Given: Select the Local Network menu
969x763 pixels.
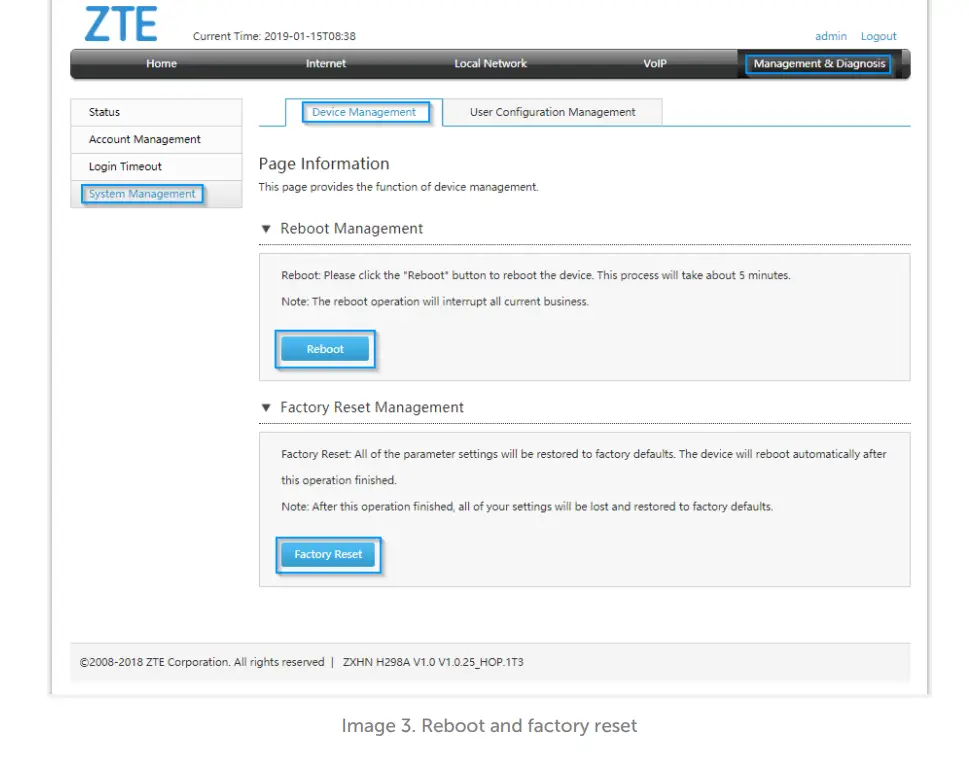Looking at the screenshot, I should (490, 63).
